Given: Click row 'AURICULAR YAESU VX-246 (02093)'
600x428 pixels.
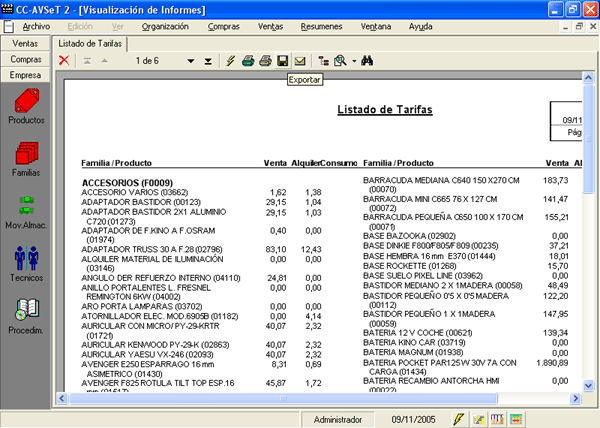Looking at the screenshot, I should 147,355.
